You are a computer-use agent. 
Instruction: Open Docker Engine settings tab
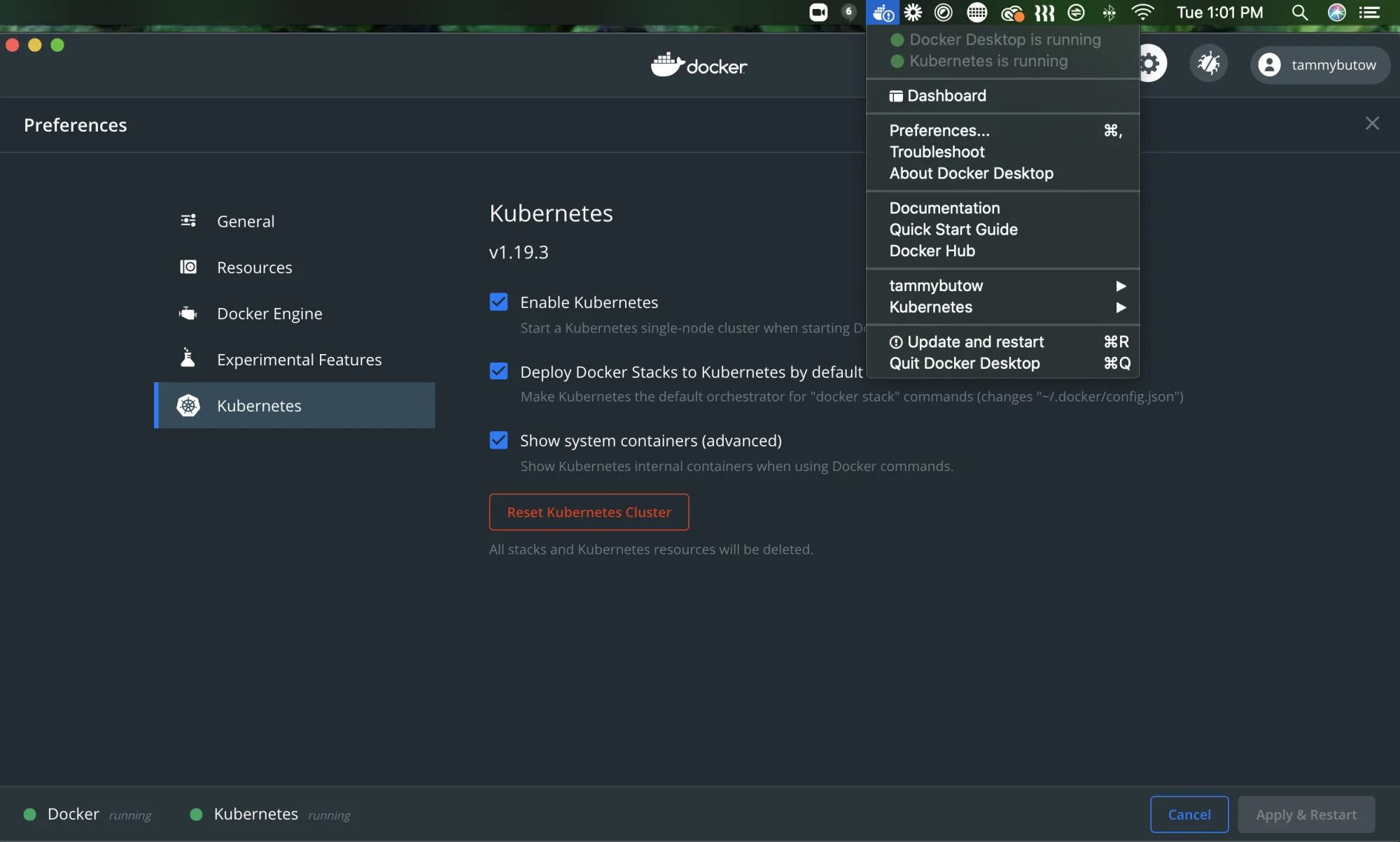point(295,313)
